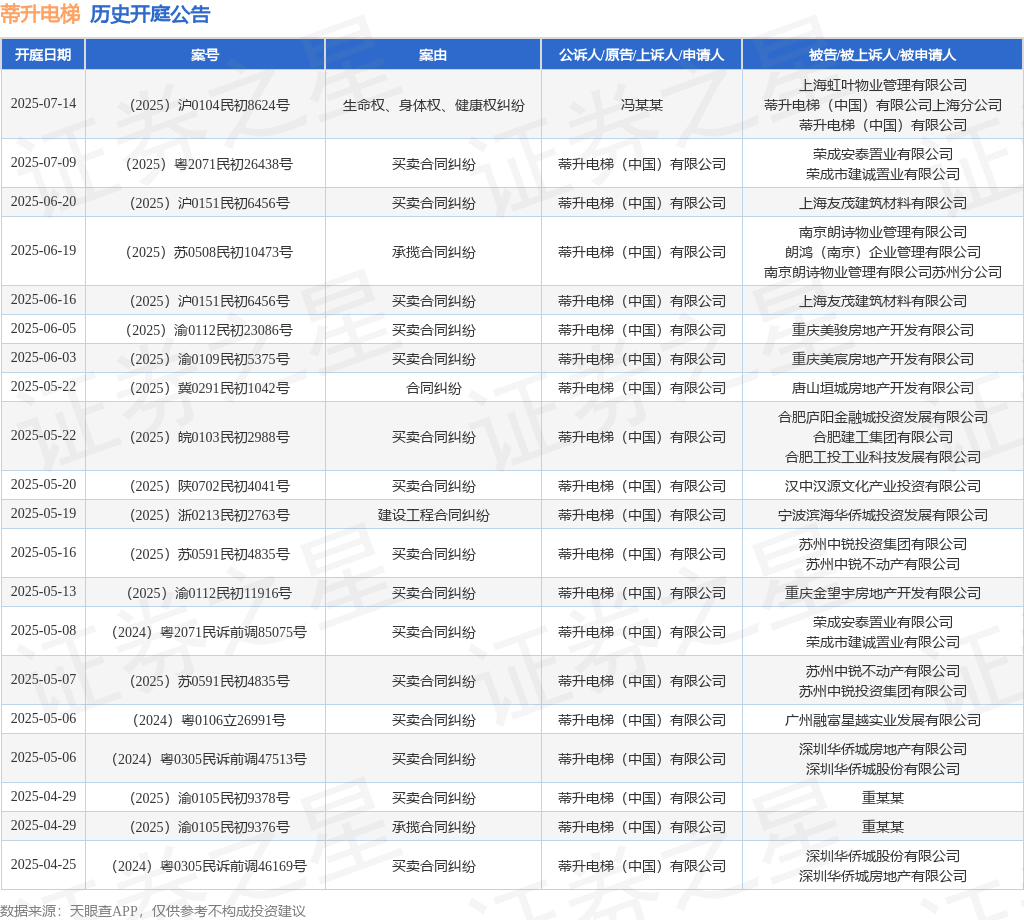The image size is (1024, 920).
Task: Click defendant 重庆美骏房地产开发有限公司
Action: pos(883,330)
